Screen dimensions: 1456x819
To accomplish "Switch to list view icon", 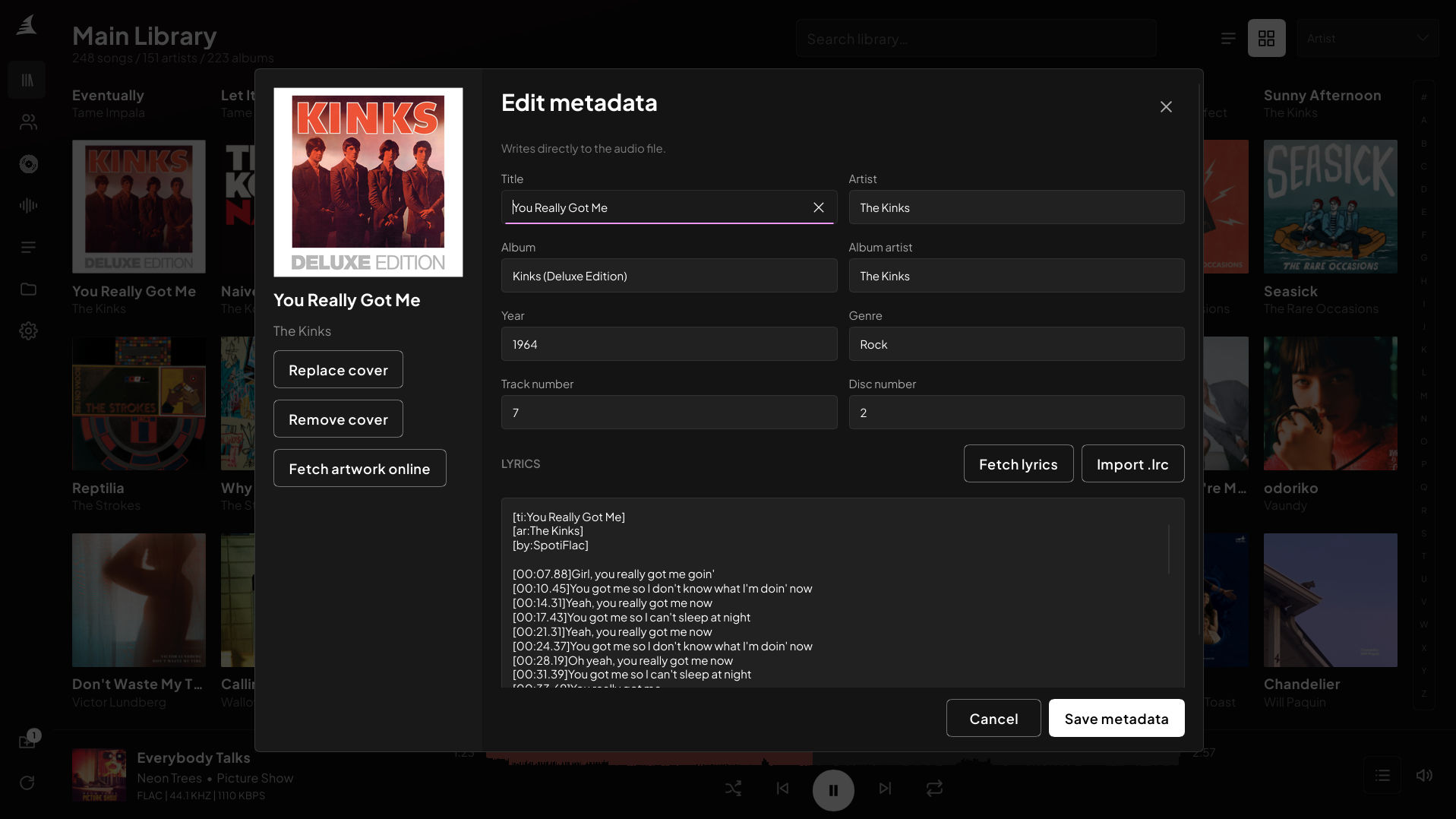I will tap(1228, 38).
